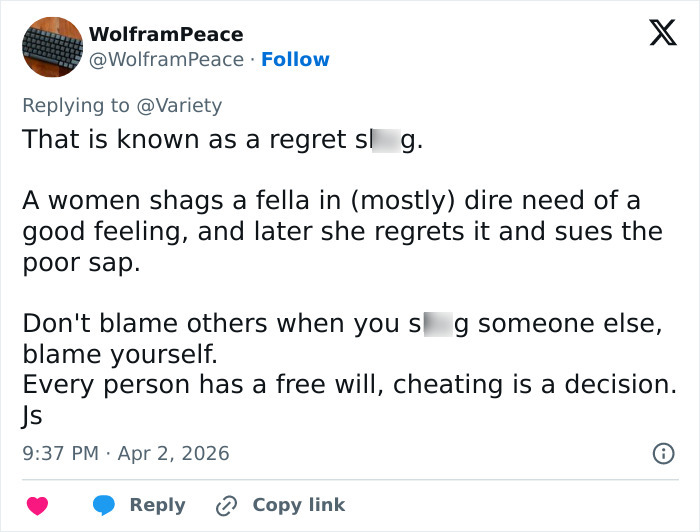Follow WolframPeace
700x532 pixels.
point(295,60)
